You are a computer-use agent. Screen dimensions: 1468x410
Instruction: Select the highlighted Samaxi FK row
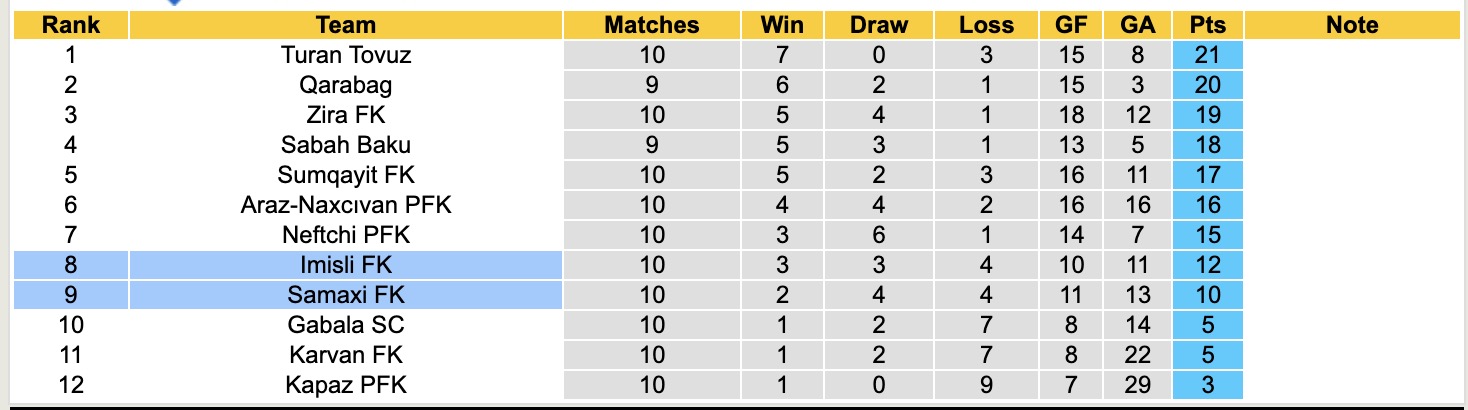(x=628, y=295)
